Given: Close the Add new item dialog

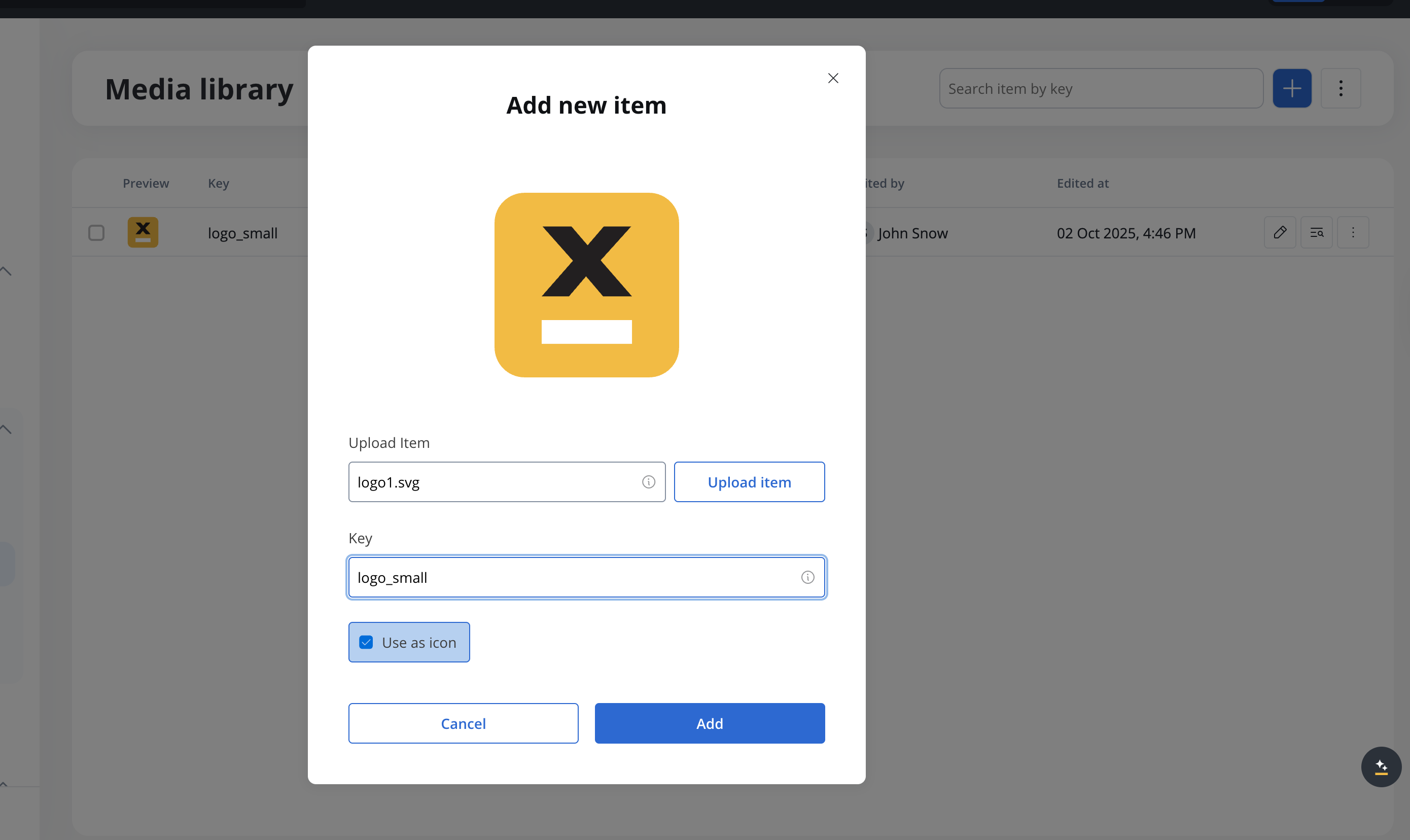Looking at the screenshot, I should pos(833,78).
